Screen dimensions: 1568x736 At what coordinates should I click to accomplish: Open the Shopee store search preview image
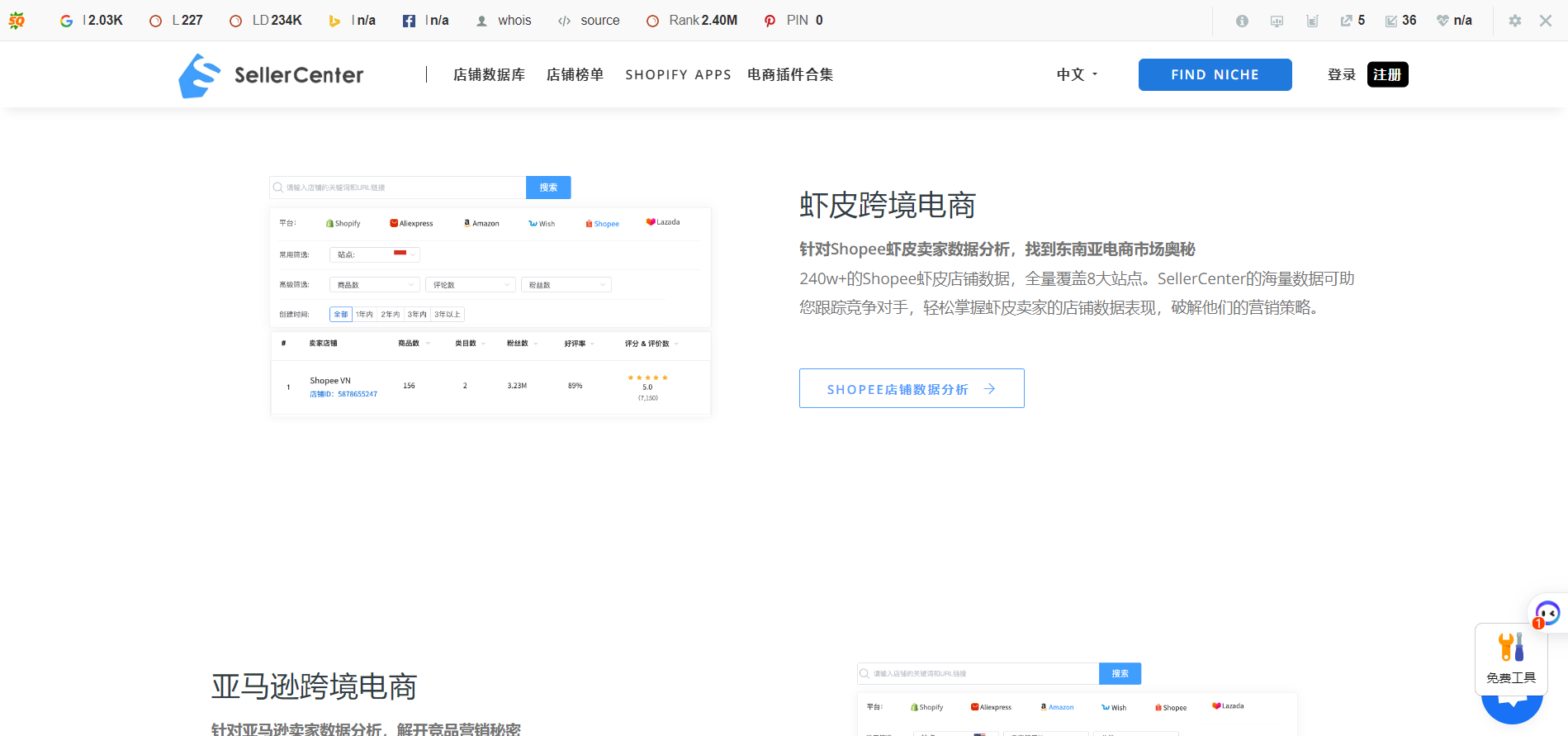490,296
